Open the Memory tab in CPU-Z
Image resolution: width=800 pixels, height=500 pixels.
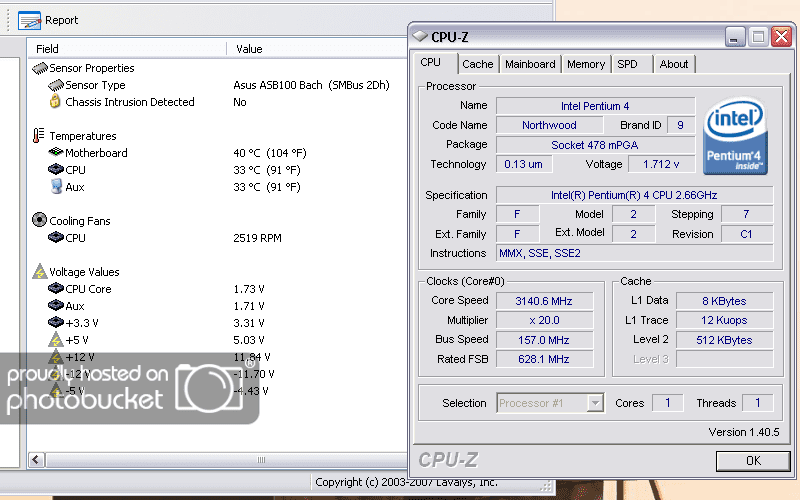(x=586, y=64)
